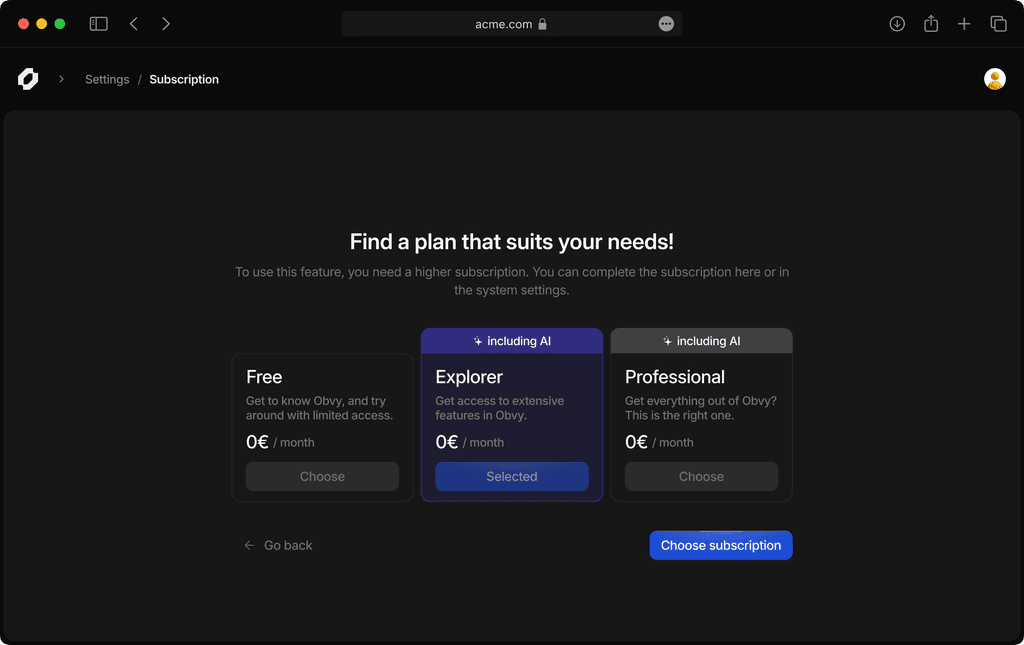
Task: Select the Professional plan title
Action: 675,377
